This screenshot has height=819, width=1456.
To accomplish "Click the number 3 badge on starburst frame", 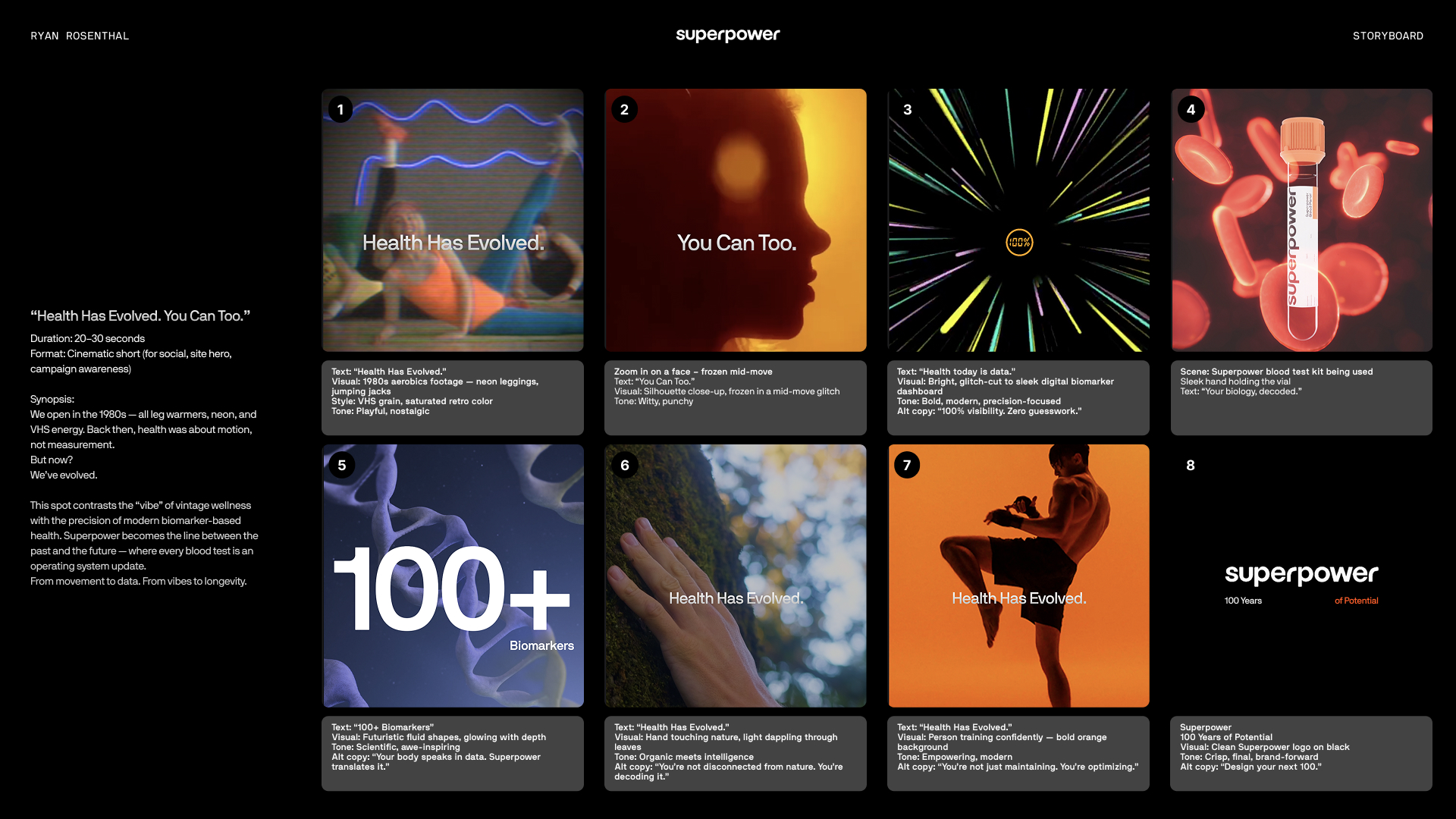I will pyautogui.click(x=907, y=110).
